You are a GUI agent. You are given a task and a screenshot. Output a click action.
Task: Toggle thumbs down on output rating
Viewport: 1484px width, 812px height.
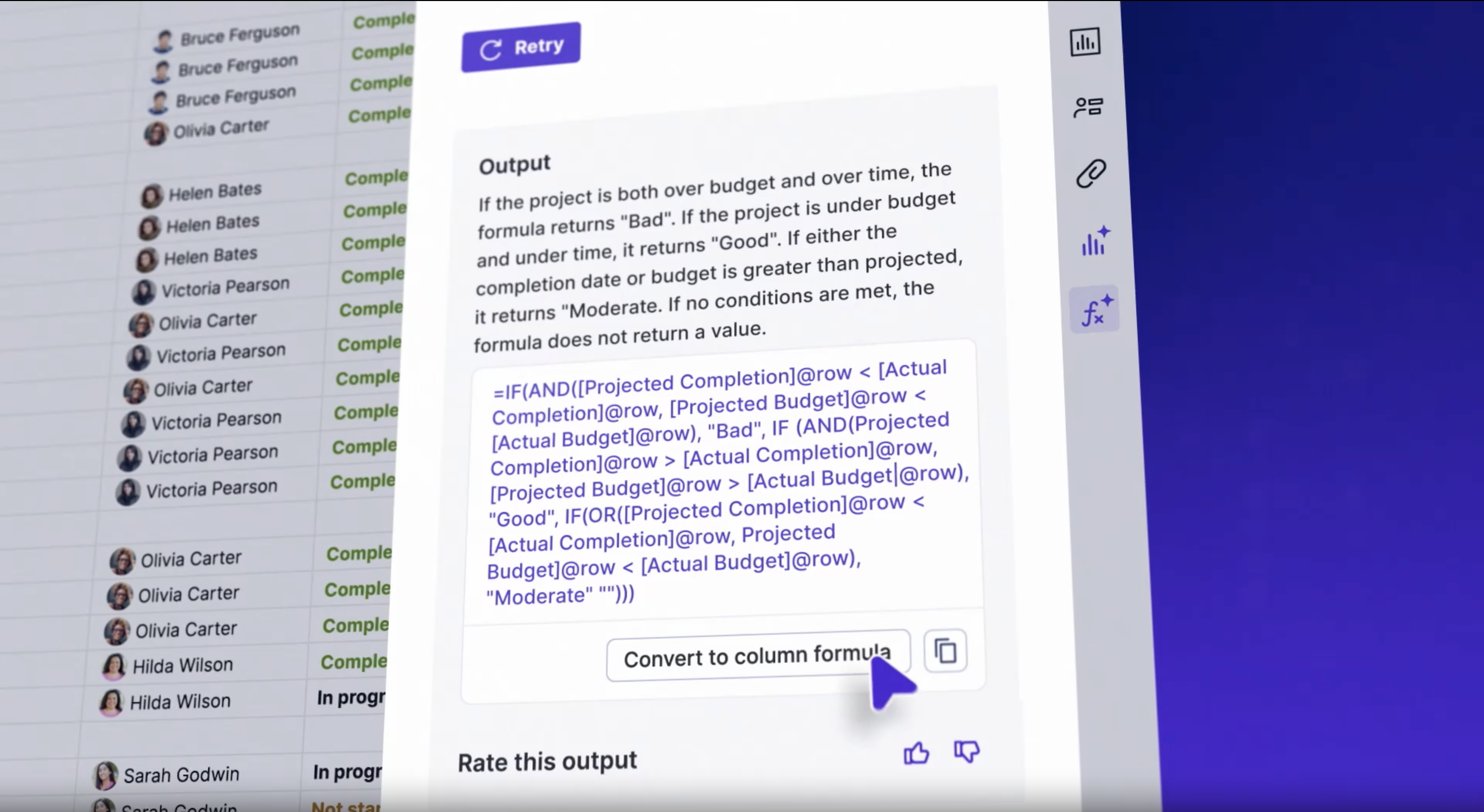pos(965,752)
